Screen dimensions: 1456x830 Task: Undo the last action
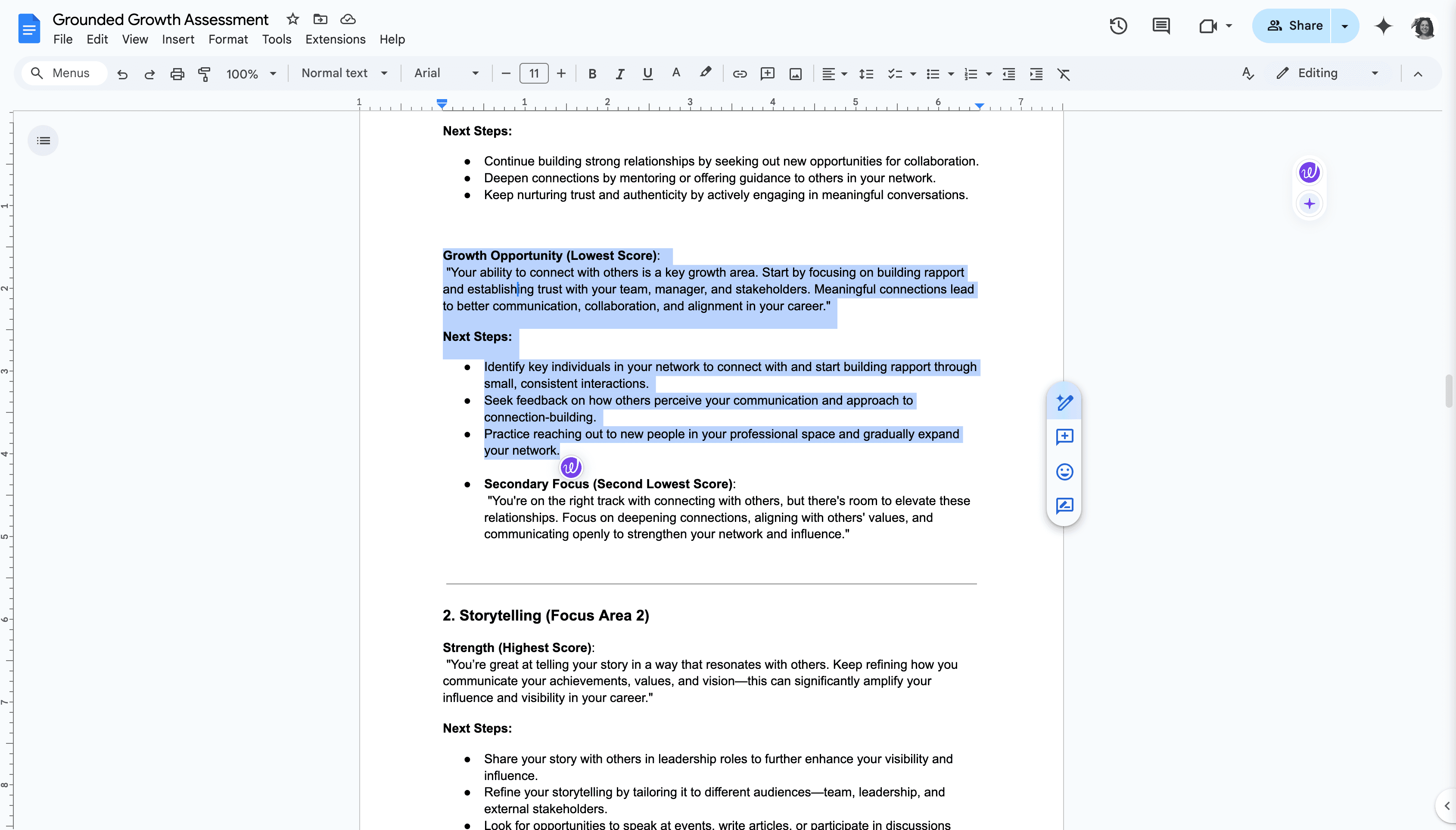[x=122, y=74]
